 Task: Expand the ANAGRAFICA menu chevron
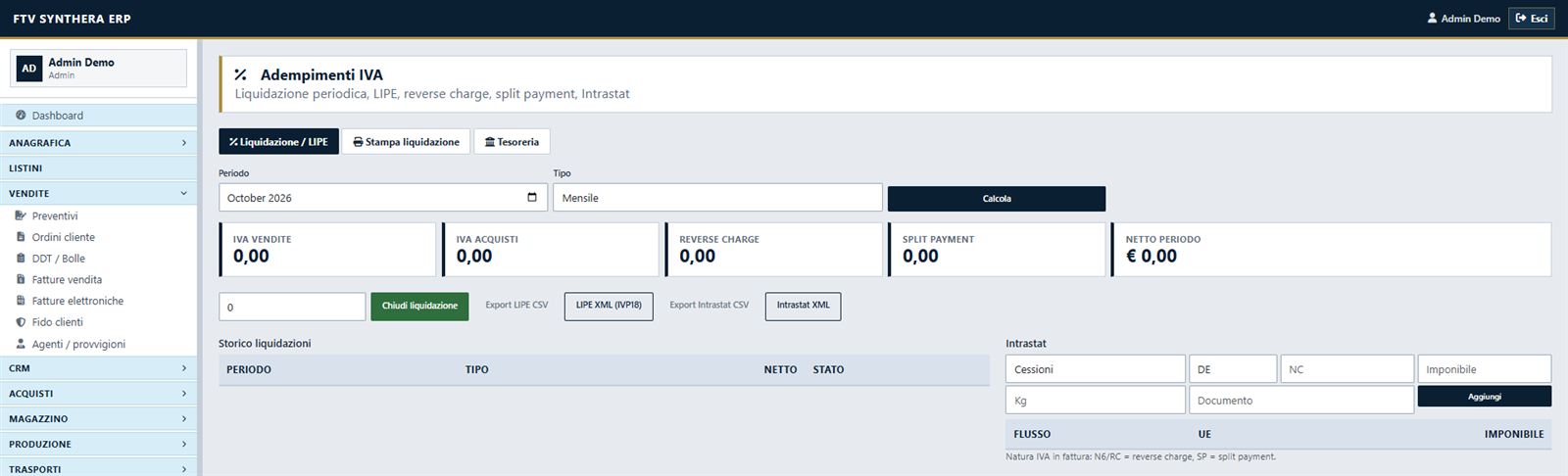click(184, 143)
